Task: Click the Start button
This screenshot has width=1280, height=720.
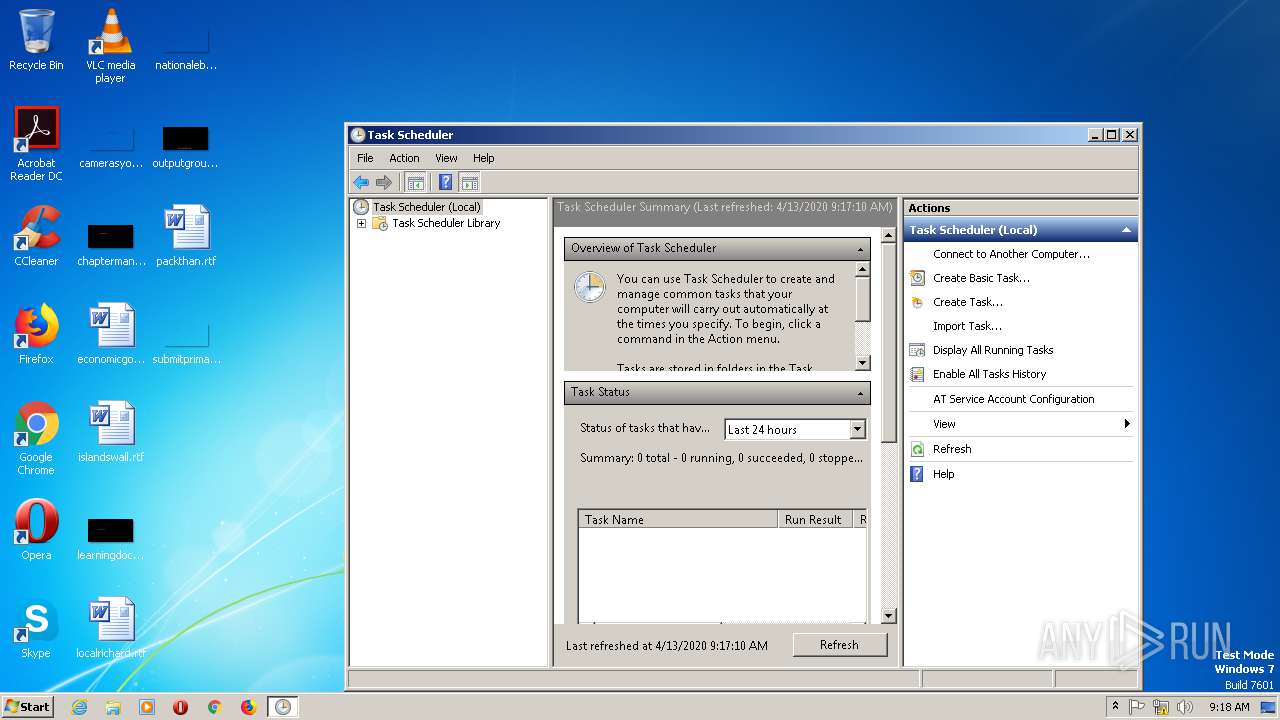Action: [x=28, y=706]
